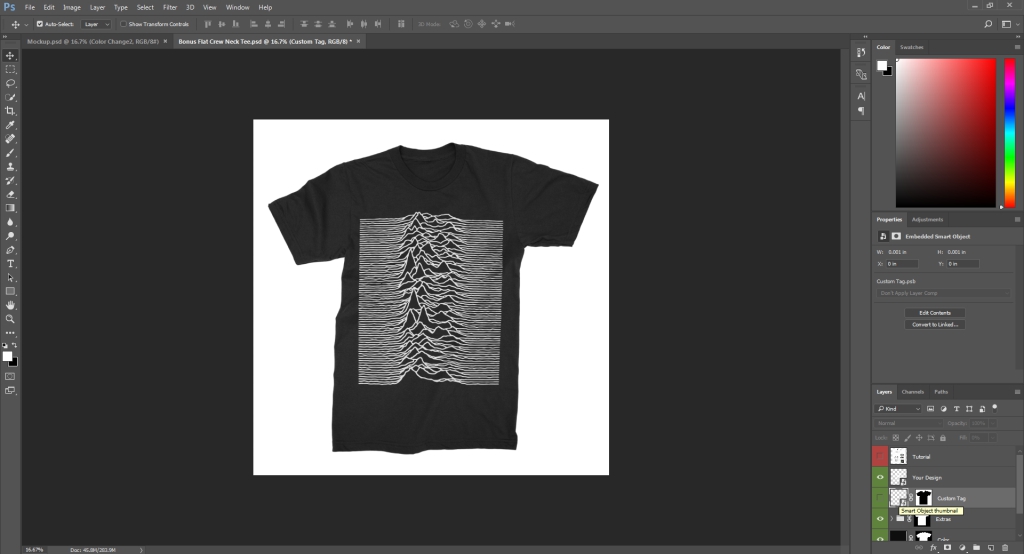This screenshot has height=554, width=1024.
Task: Toggle Quick Mask mode icon
Action: (10, 376)
